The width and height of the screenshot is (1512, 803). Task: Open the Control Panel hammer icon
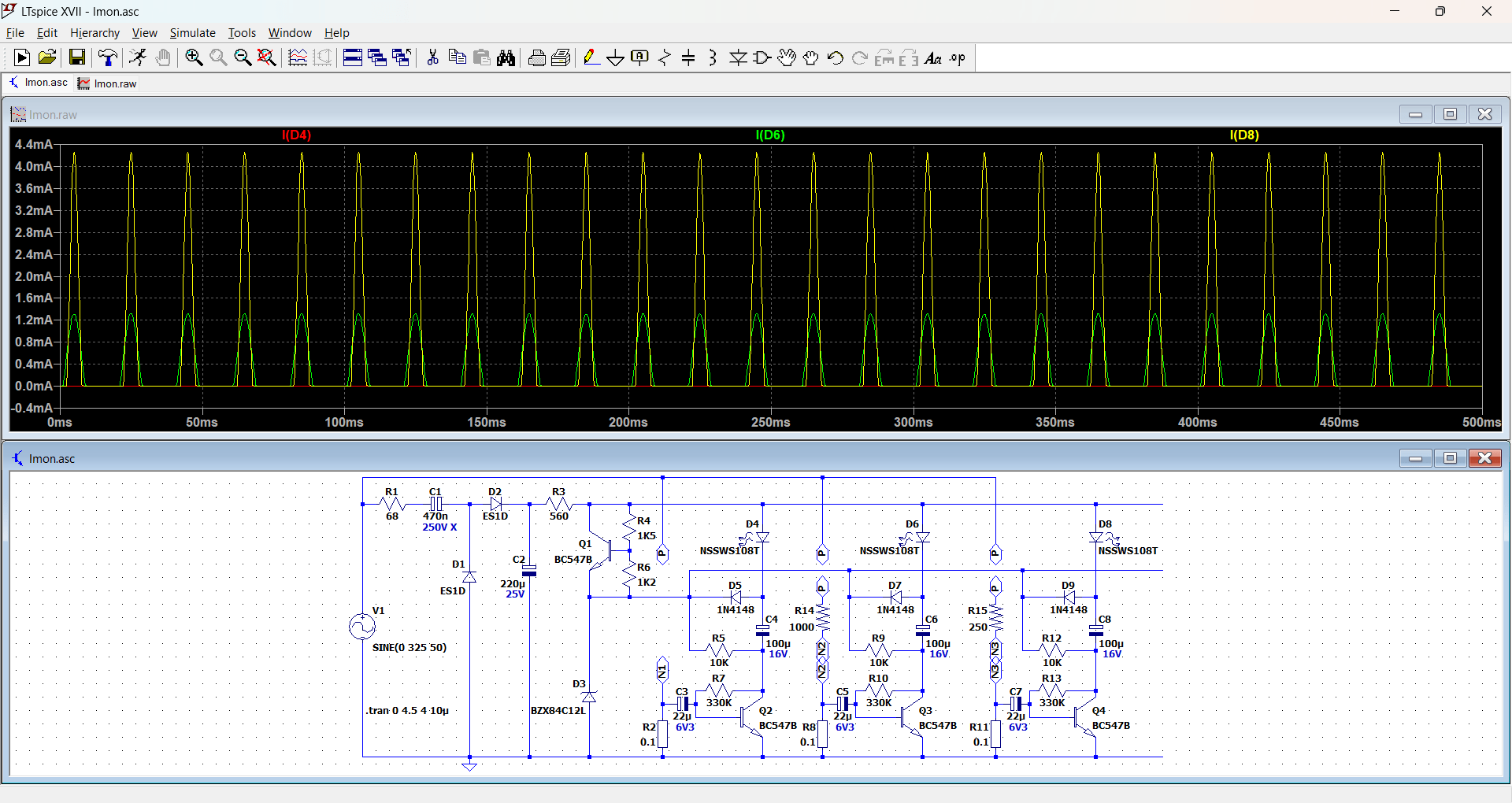click(x=108, y=57)
